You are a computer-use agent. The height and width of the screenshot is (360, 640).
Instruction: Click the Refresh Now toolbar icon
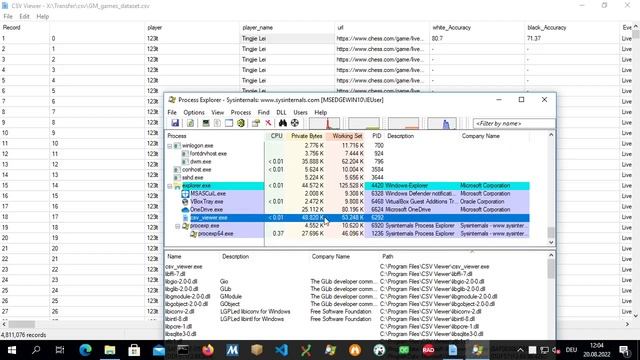pyautogui.click(x=190, y=123)
